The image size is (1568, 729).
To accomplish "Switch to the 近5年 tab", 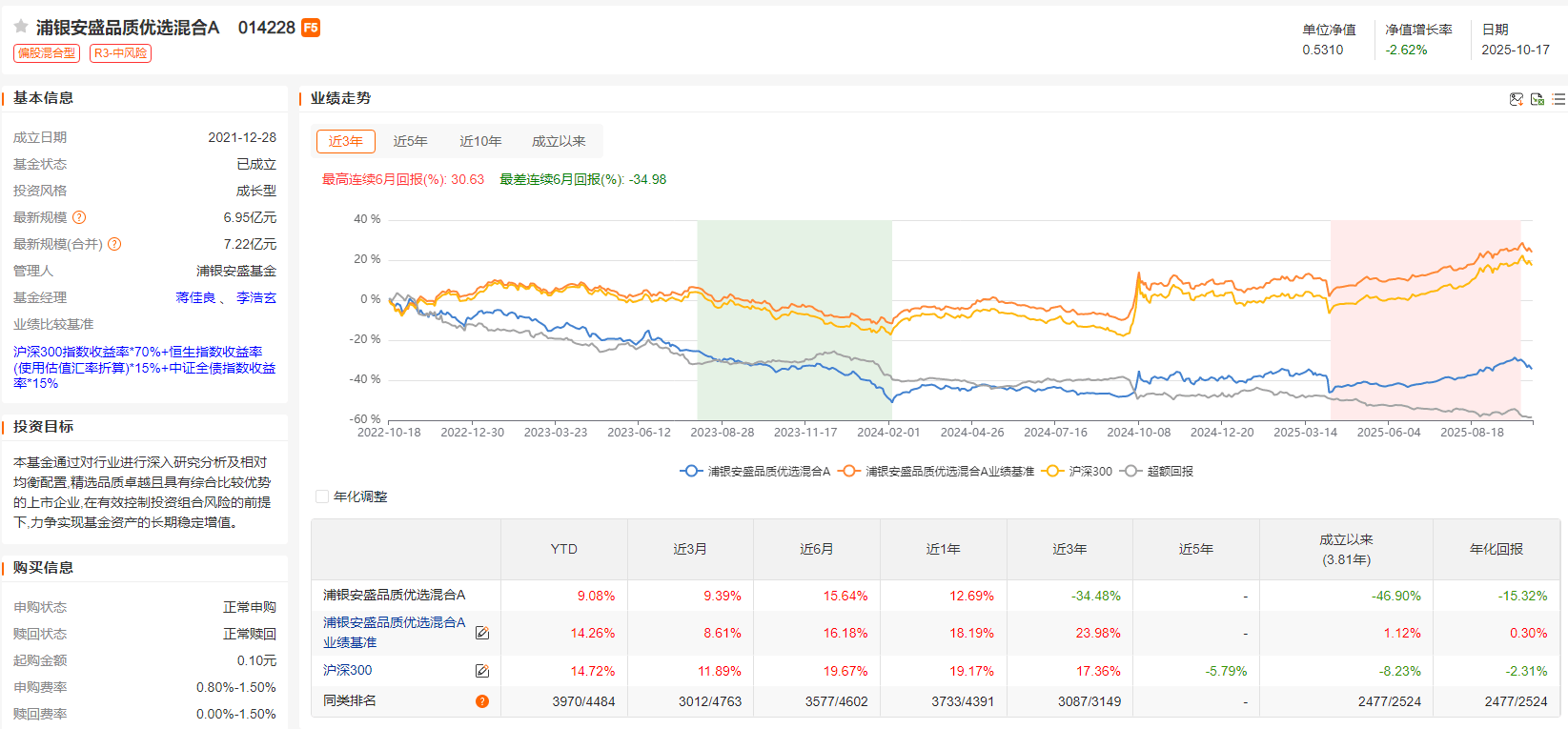I will 410,141.
